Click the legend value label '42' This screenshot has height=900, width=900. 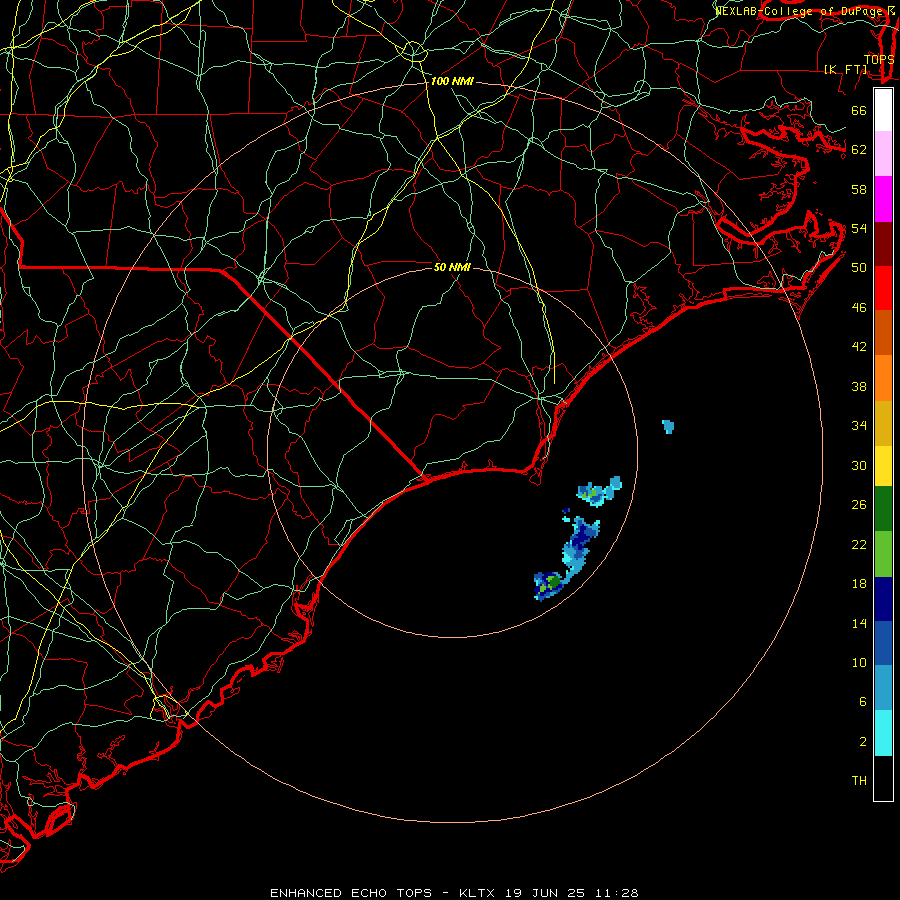pyautogui.click(x=859, y=347)
